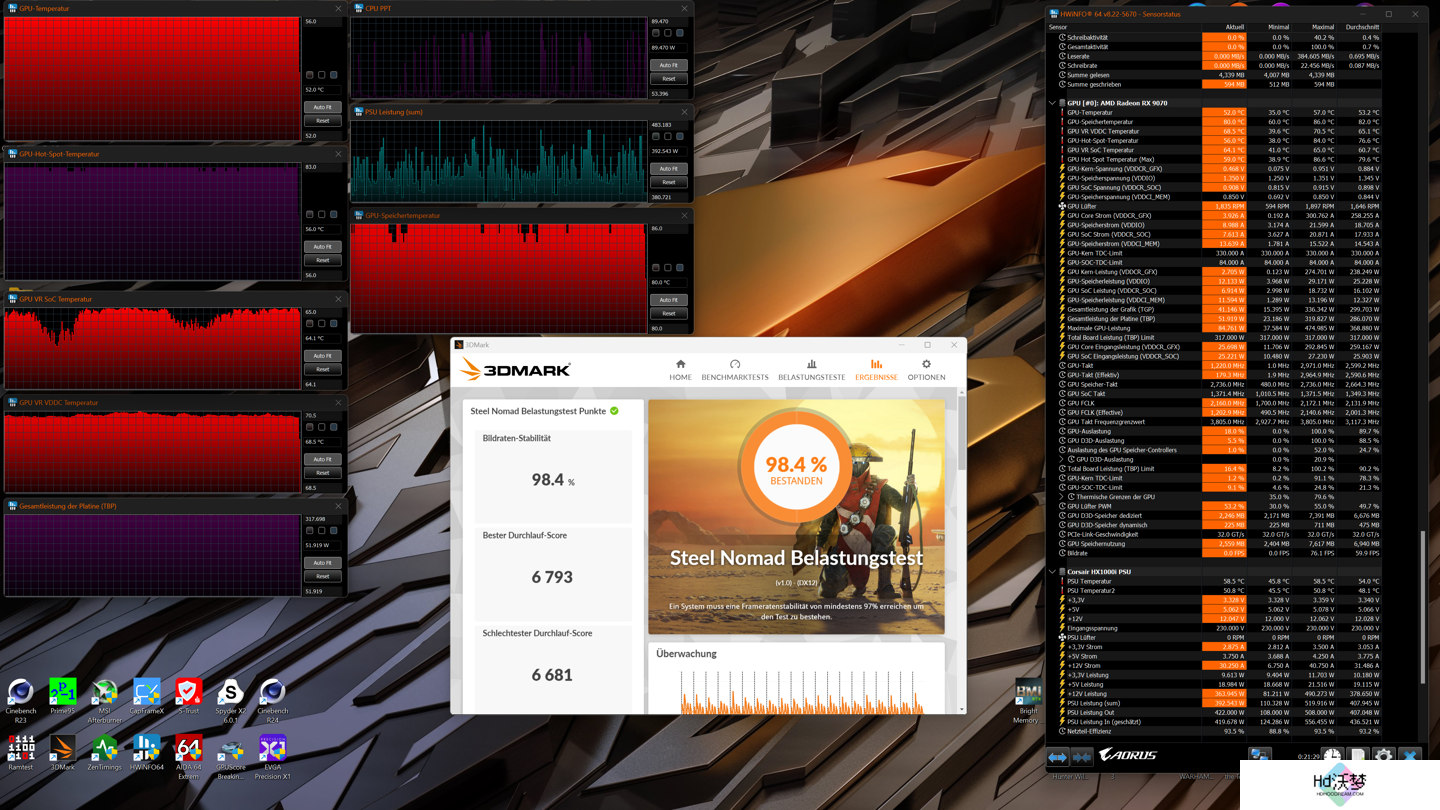Select the GPU Lüfter sensor row
1440x810 pixels.
tap(1218, 206)
